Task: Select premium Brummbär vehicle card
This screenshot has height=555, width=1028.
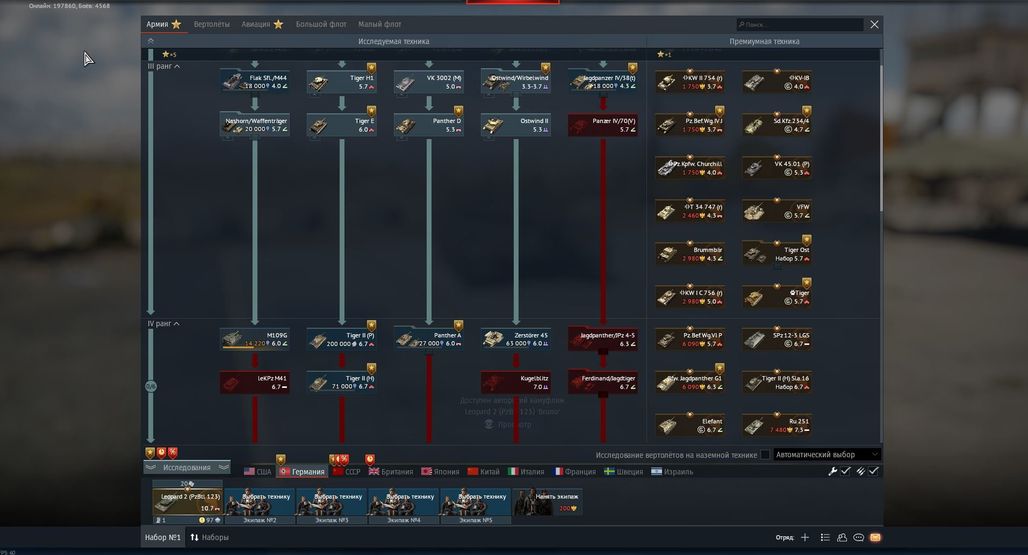Action: (x=690, y=254)
